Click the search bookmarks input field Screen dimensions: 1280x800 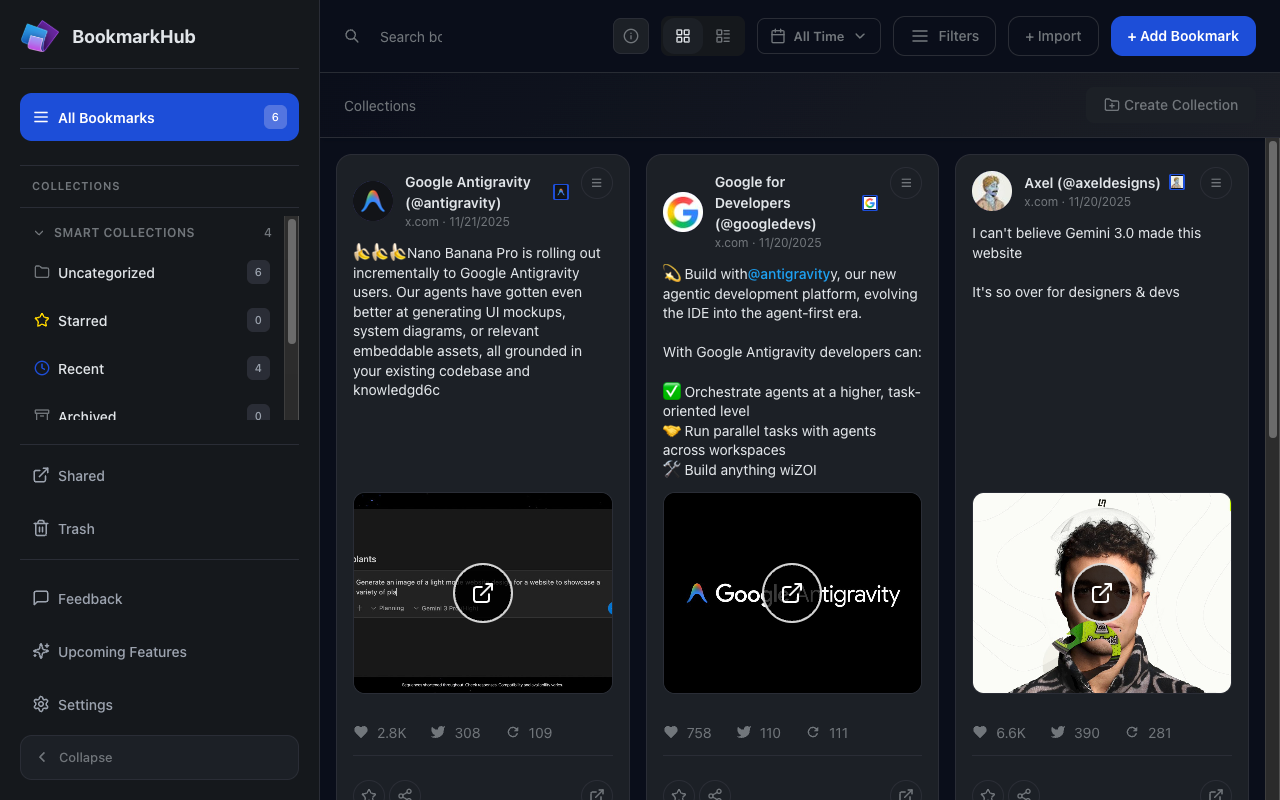411,36
